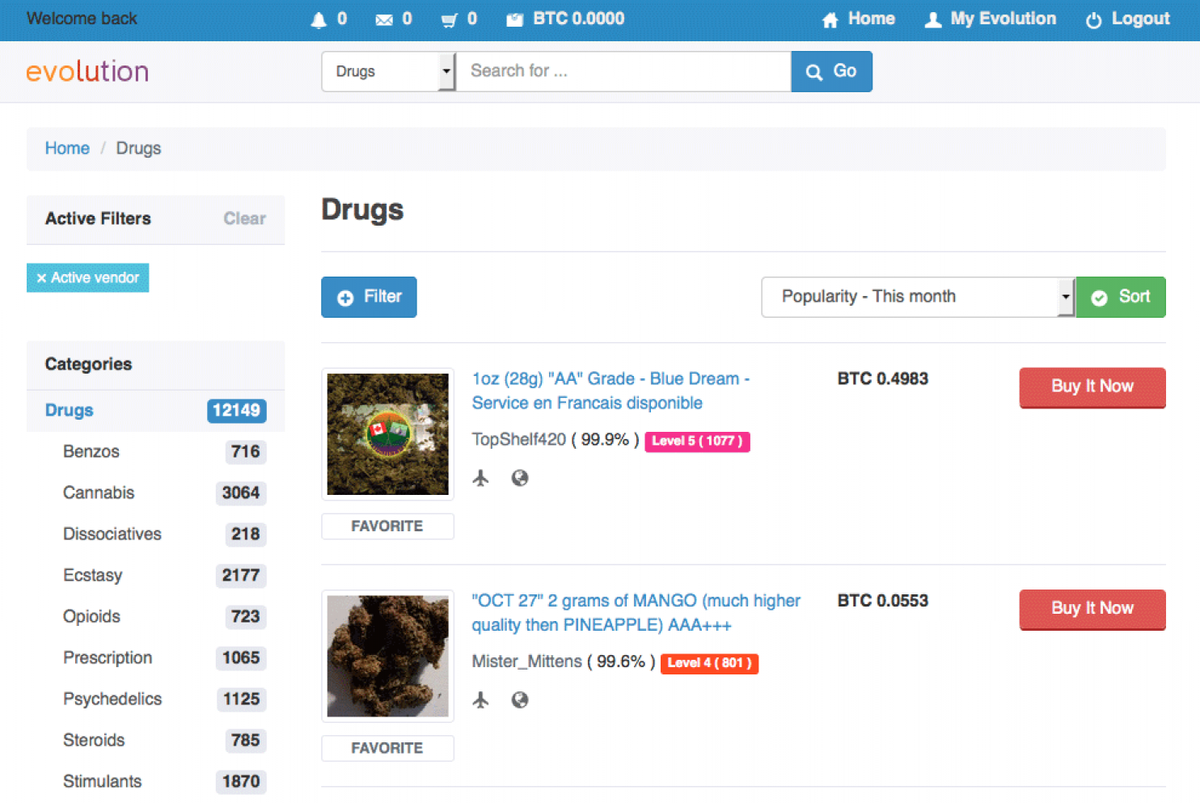
Task: Open the Blue Dream listing thumbnail image
Action: pos(387,433)
